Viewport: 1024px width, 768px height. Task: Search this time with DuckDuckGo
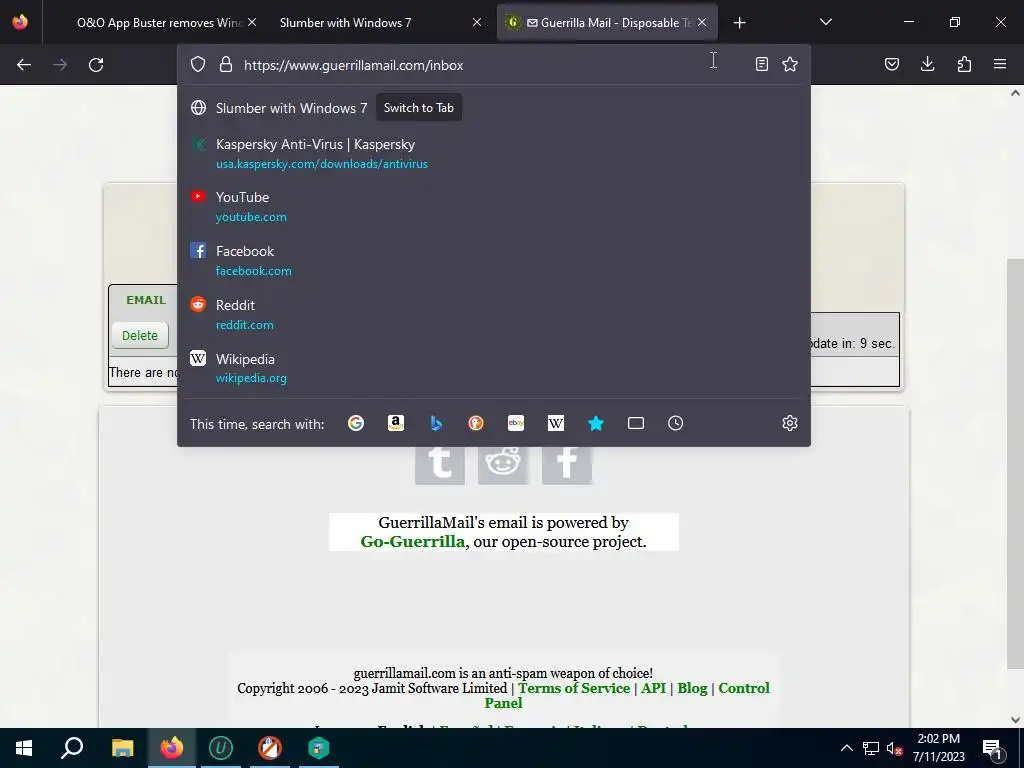(x=476, y=423)
